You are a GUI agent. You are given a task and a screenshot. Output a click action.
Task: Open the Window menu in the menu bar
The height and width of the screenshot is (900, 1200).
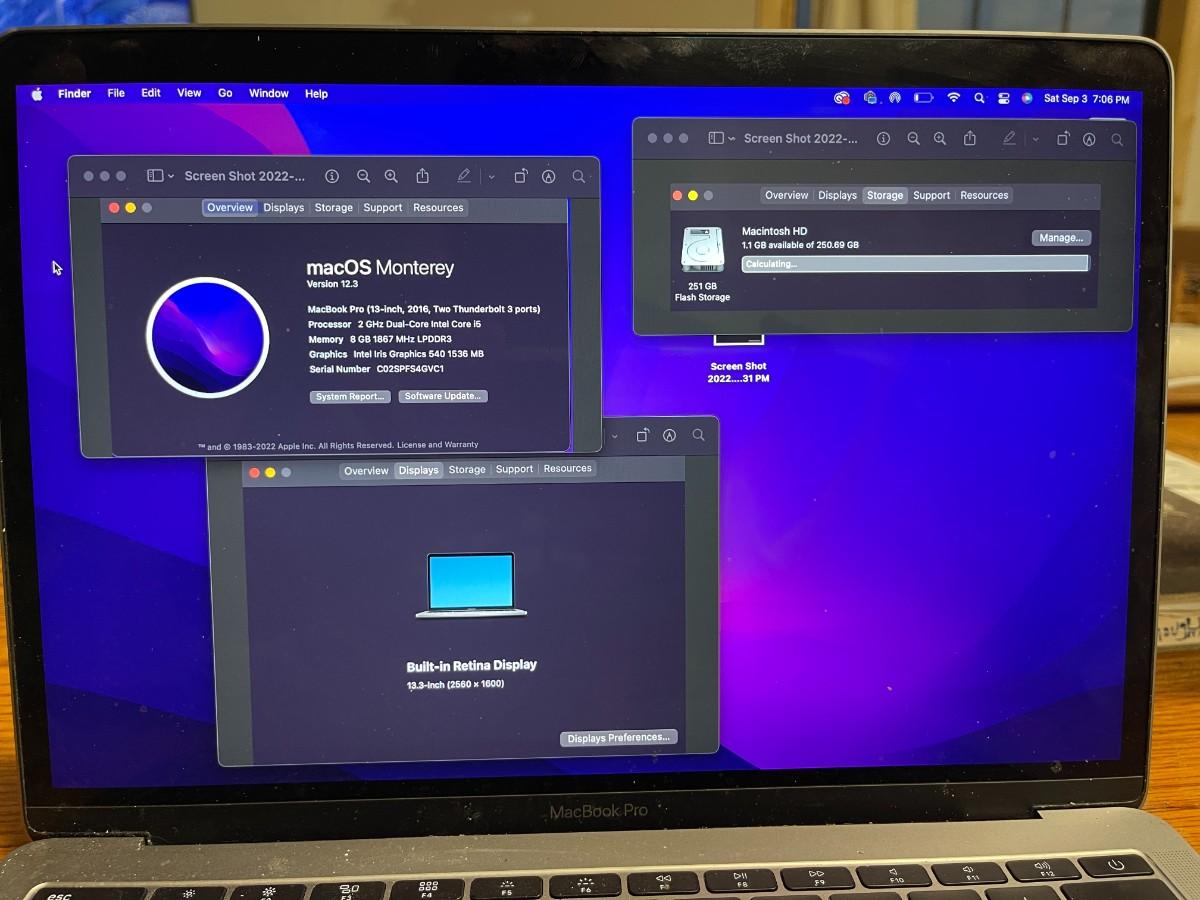(268, 93)
